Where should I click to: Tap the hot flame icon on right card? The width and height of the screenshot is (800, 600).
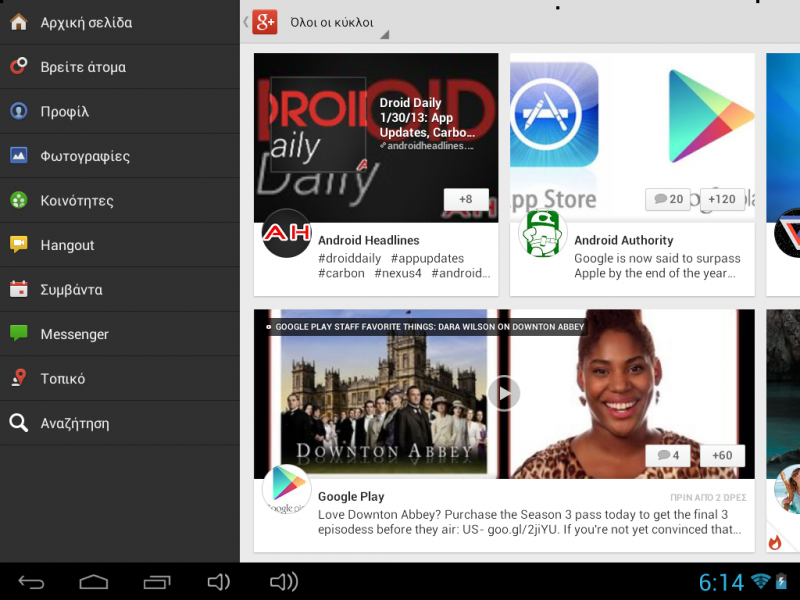tap(775, 542)
